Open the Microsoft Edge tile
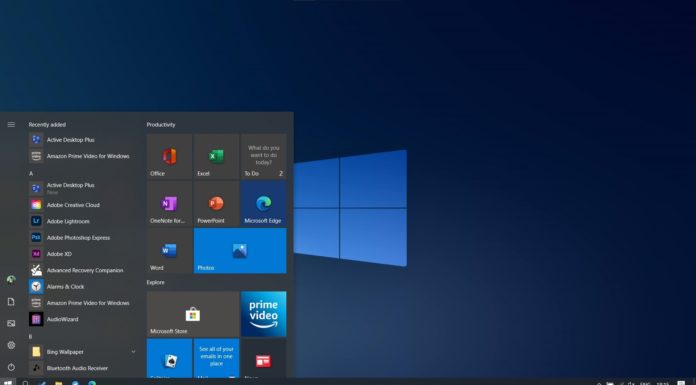Image resolution: width=696 pixels, height=385 pixels. point(264,204)
